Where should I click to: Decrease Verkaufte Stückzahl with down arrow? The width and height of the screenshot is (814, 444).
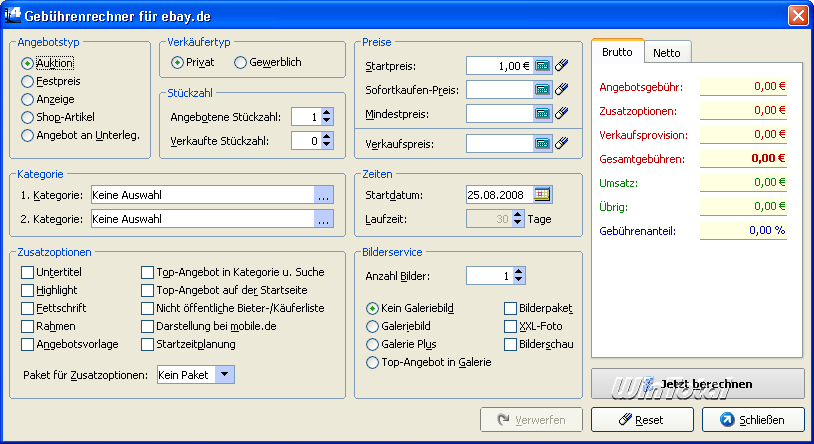coord(327,145)
